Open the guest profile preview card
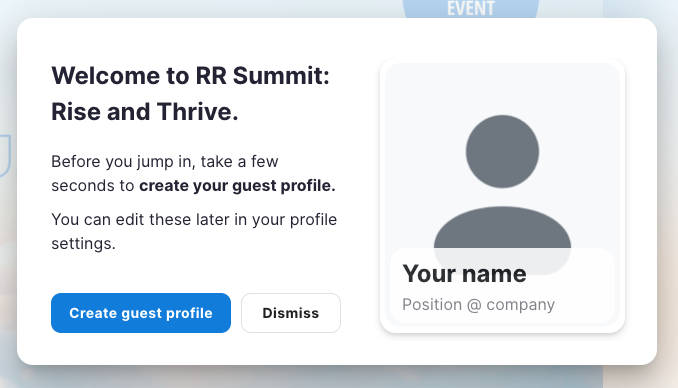Viewport: 678px width, 388px height. pos(502,196)
